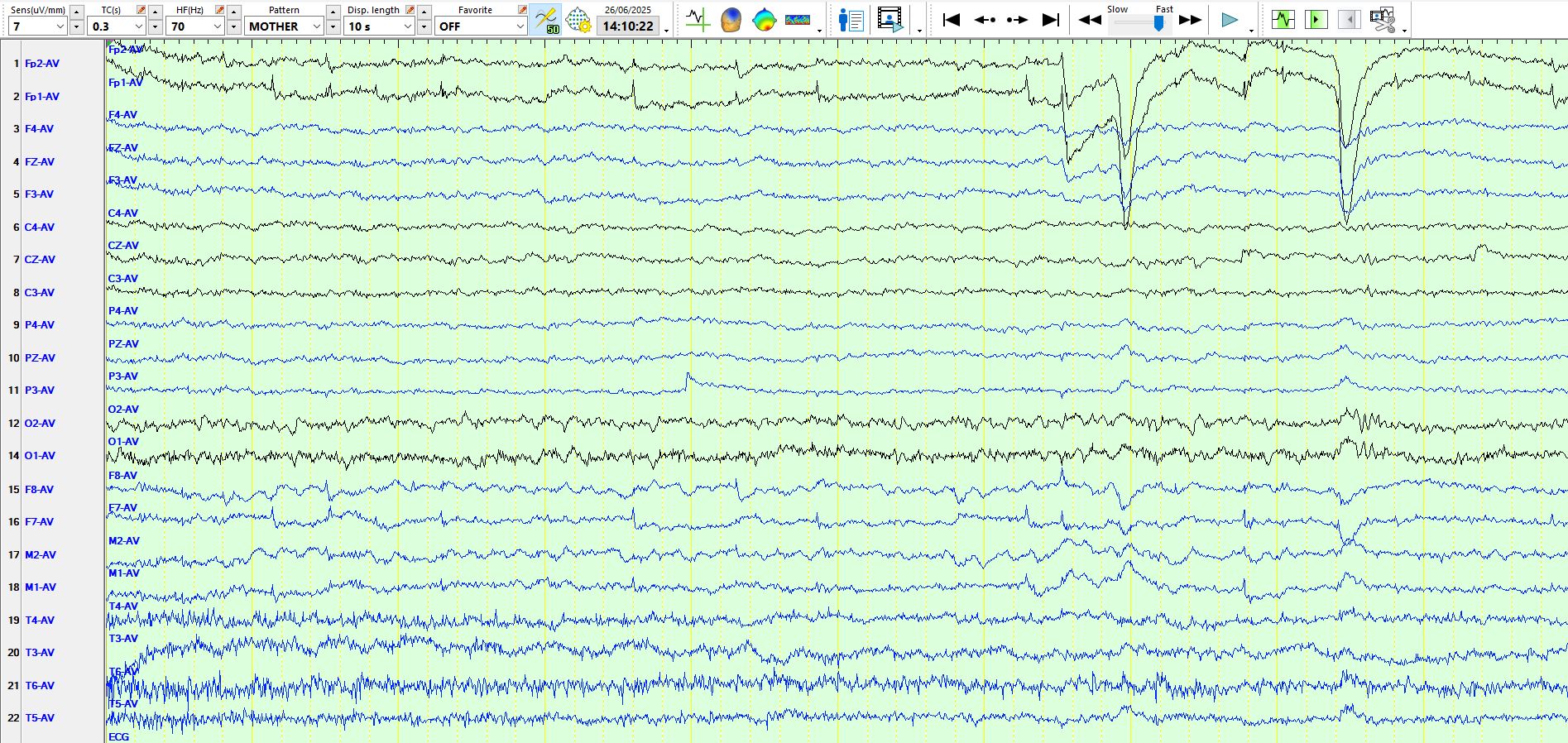Expand the Disp. length dropdown

[407, 26]
